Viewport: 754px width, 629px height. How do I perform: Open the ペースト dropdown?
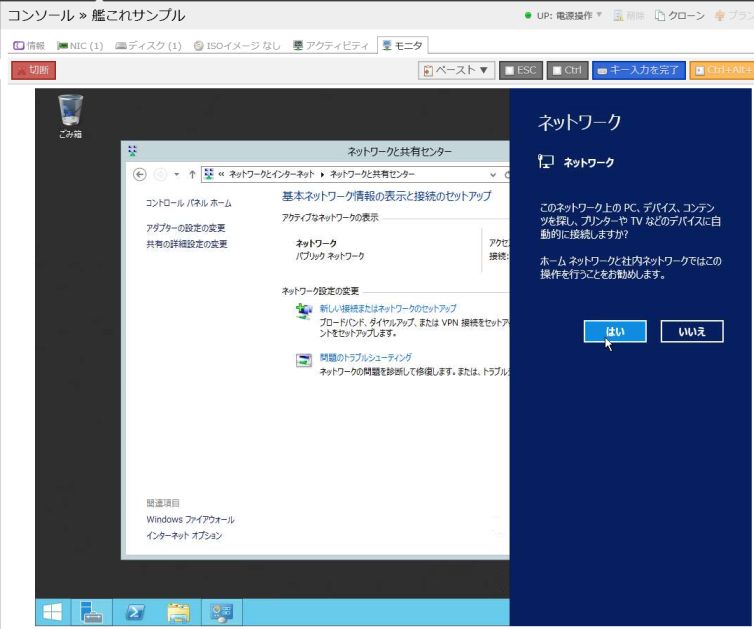pyautogui.click(x=456, y=70)
